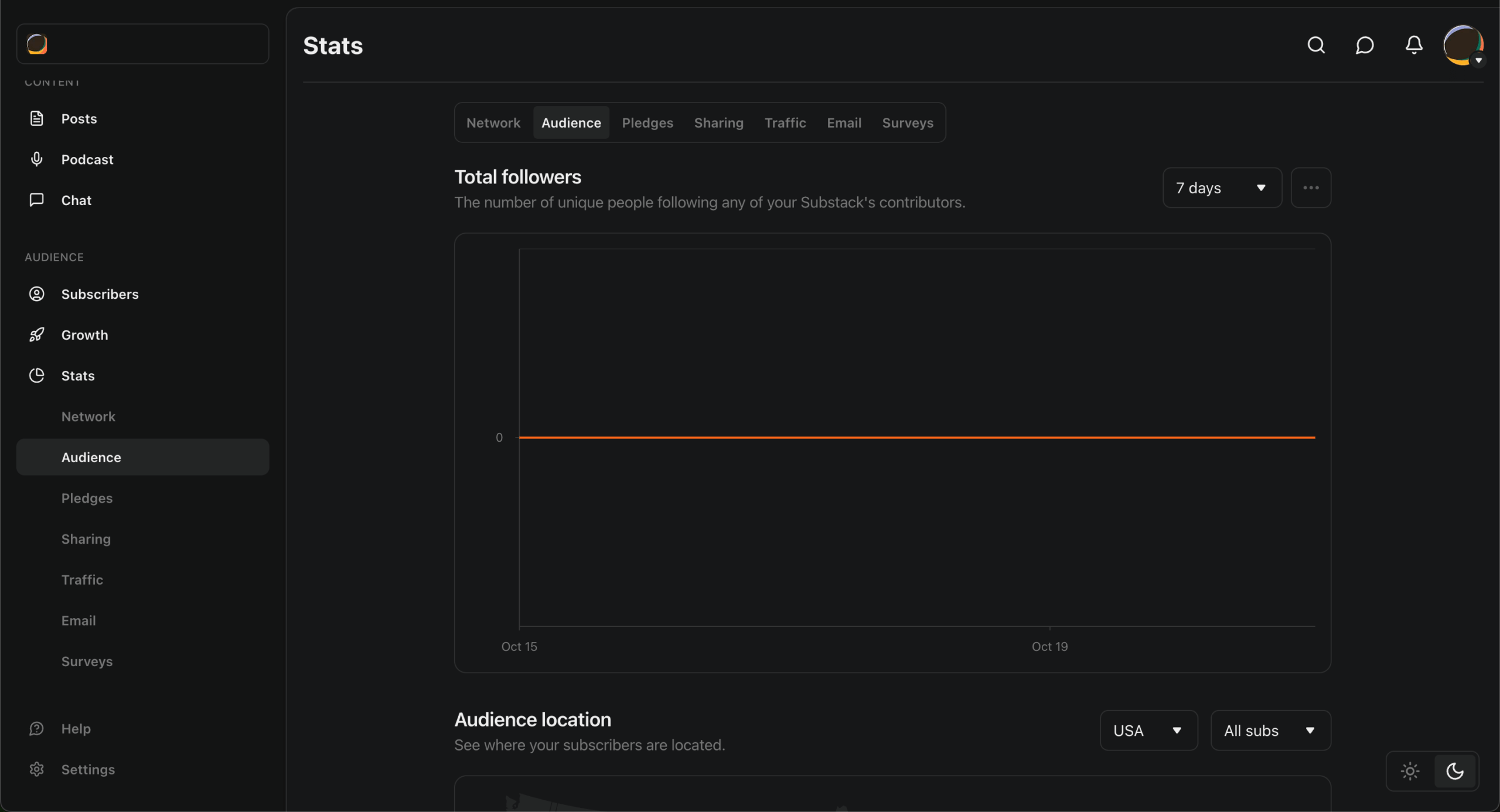Screen dimensions: 1500x812
Task: Select the Podcast microphone icon
Action: click(x=36, y=159)
